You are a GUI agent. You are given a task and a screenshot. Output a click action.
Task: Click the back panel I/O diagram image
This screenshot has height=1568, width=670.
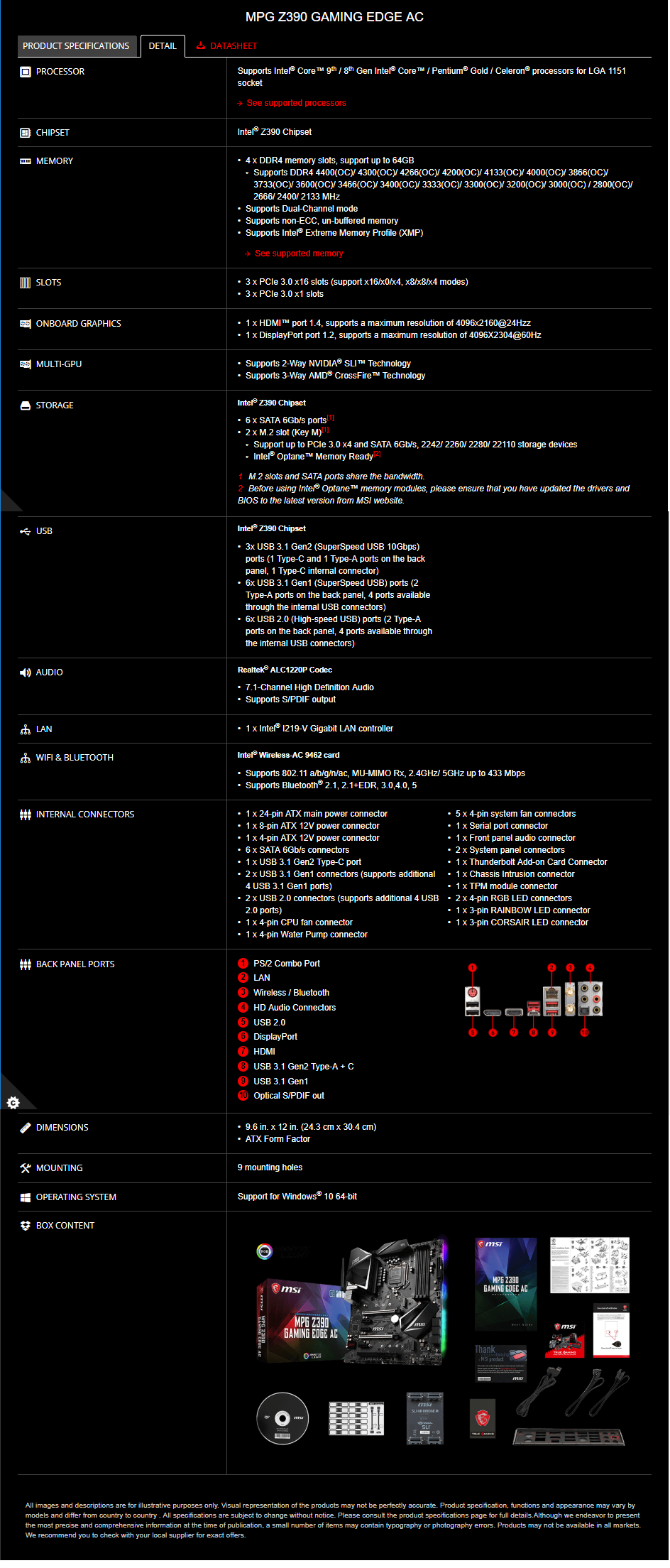[534, 1001]
